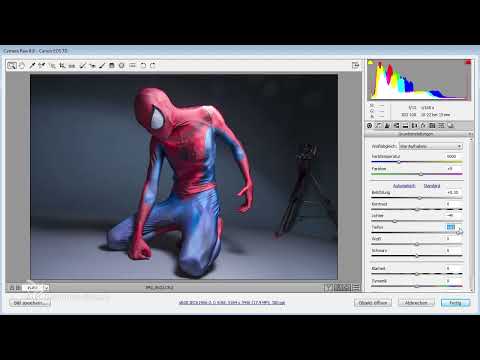Viewport: 480px width, 360px height.
Task: Click the zoom in plus button
Action: point(18,288)
